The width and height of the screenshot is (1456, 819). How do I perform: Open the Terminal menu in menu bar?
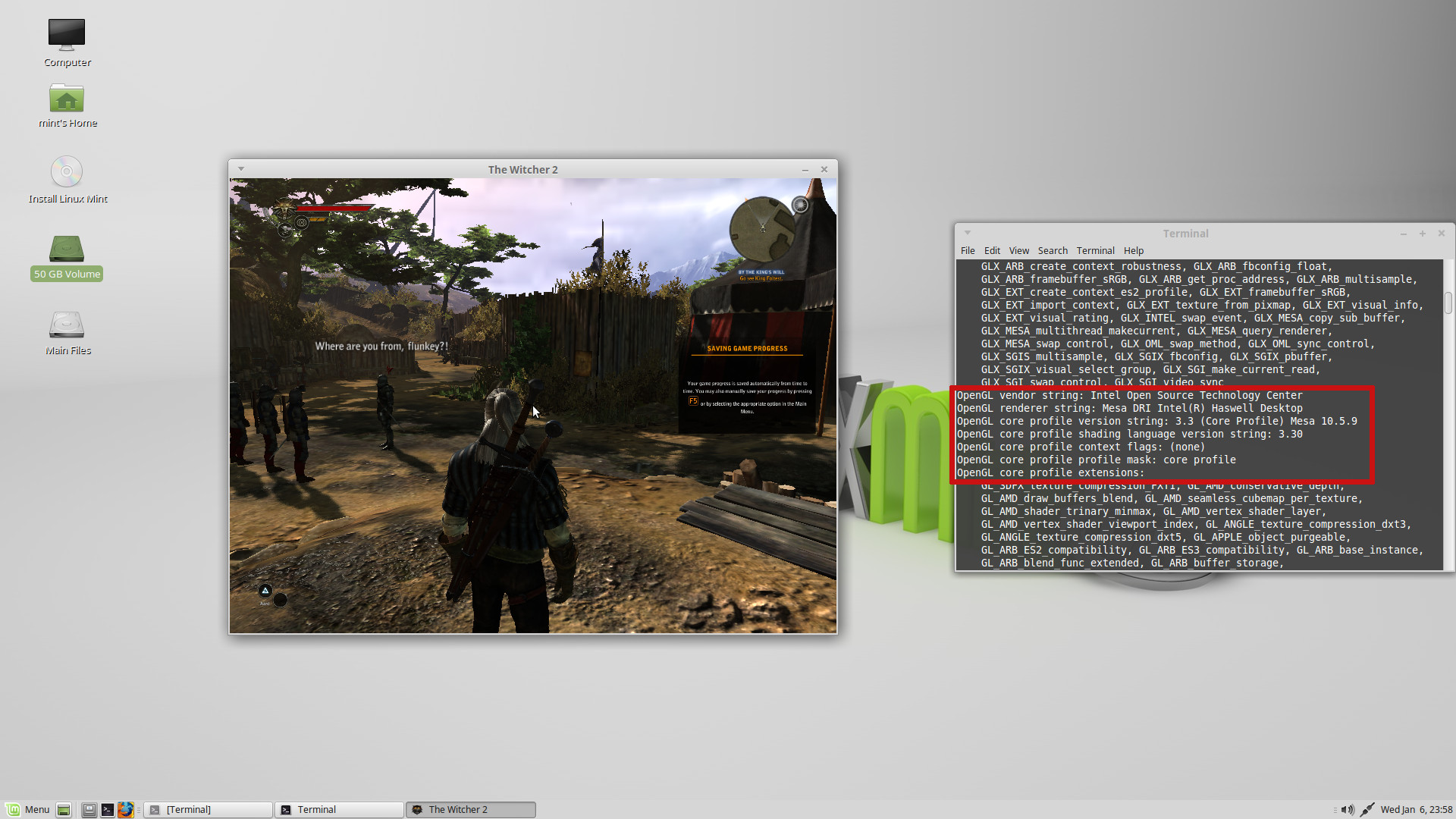(1095, 250)
